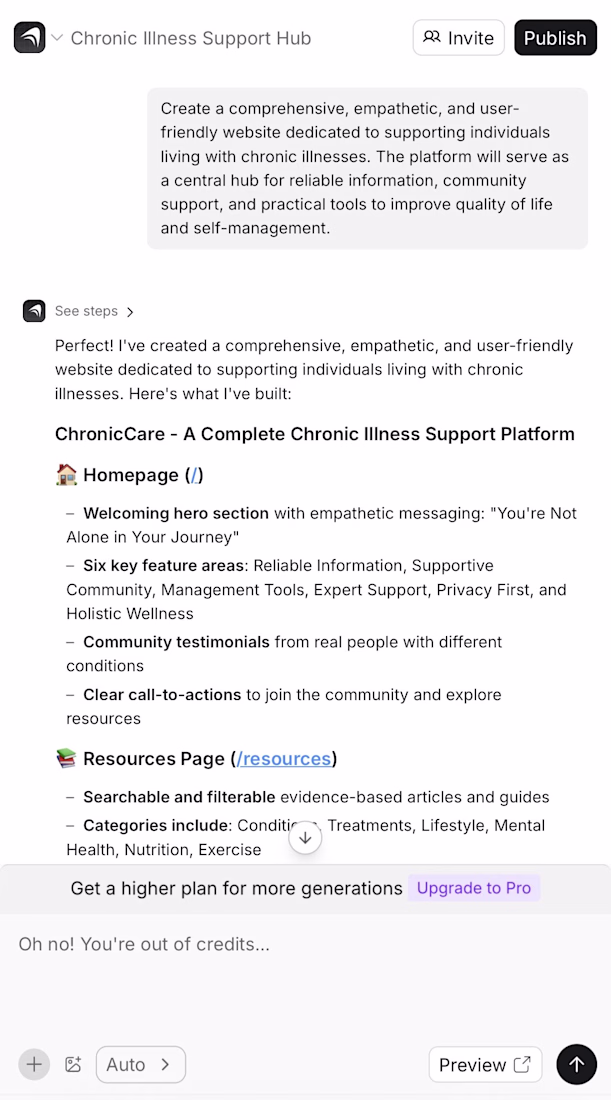
Task: Click the Chronic Illness Support Hub project title
Action: point(191,38)
